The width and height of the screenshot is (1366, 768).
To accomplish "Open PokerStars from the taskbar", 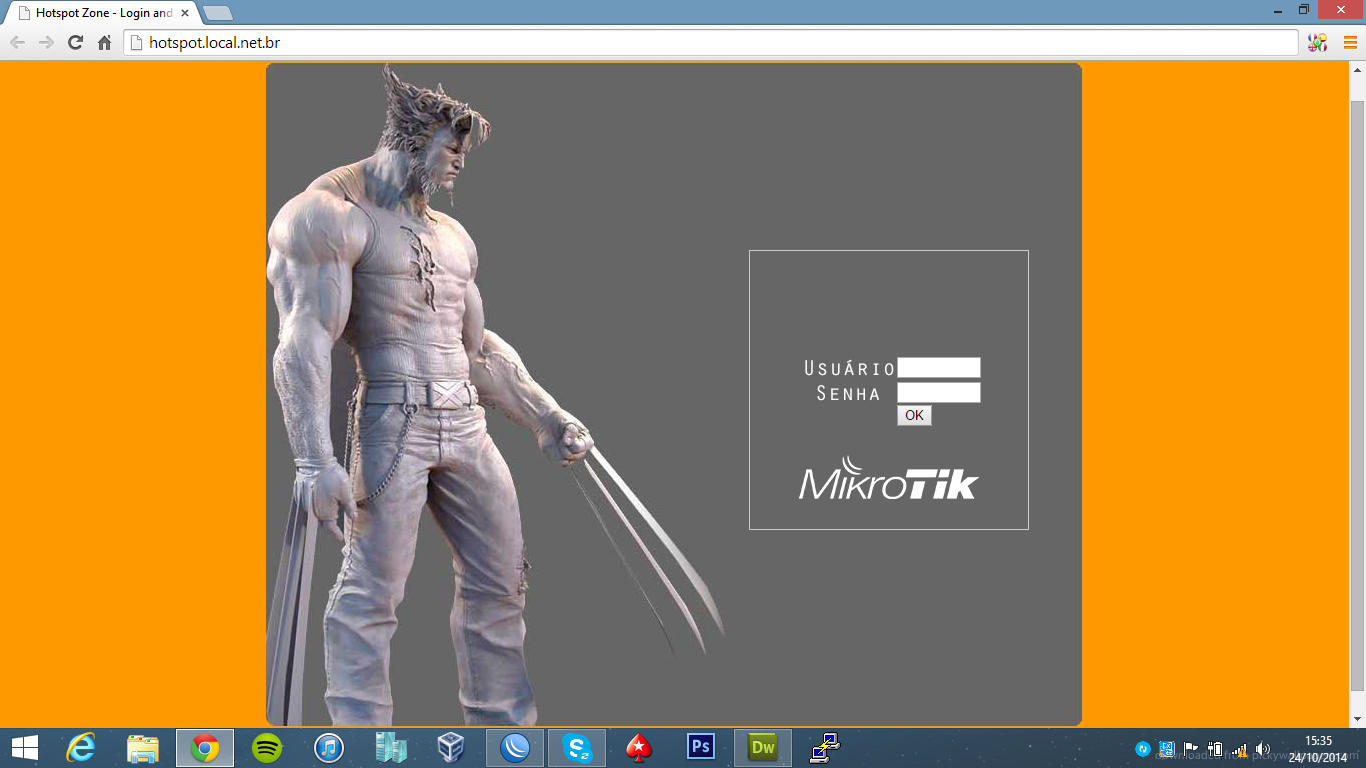I will [639, 748].
